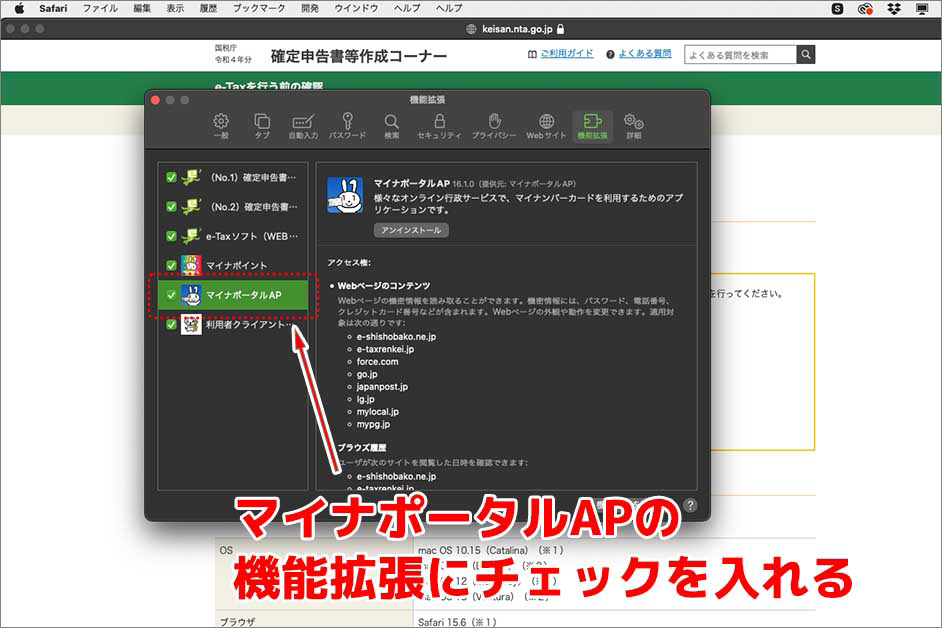Uncheck the マイナポータルAP extension checkbox
The height and width of the screenshot is (628, 942).
coord(170,297)
